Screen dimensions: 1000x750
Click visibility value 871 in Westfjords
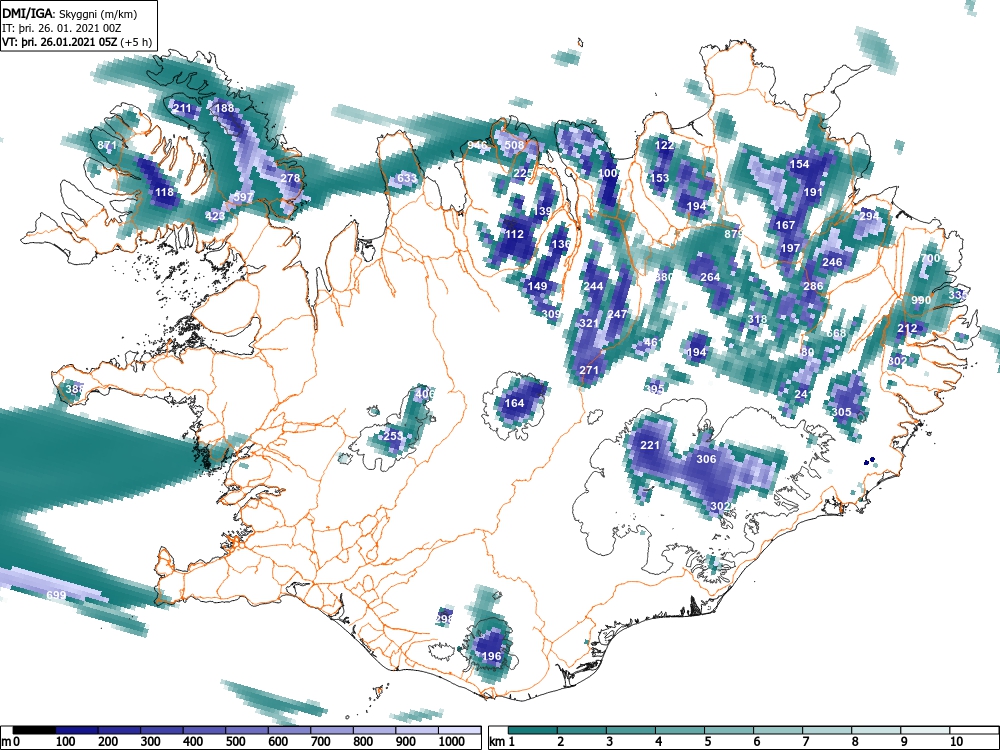107,145
